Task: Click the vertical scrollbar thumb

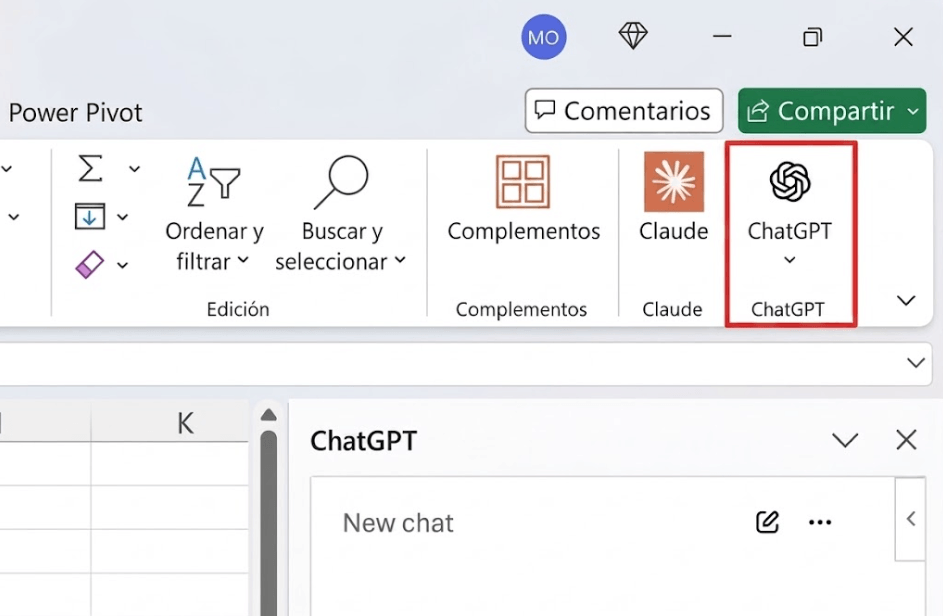Action: click(269, 522)
